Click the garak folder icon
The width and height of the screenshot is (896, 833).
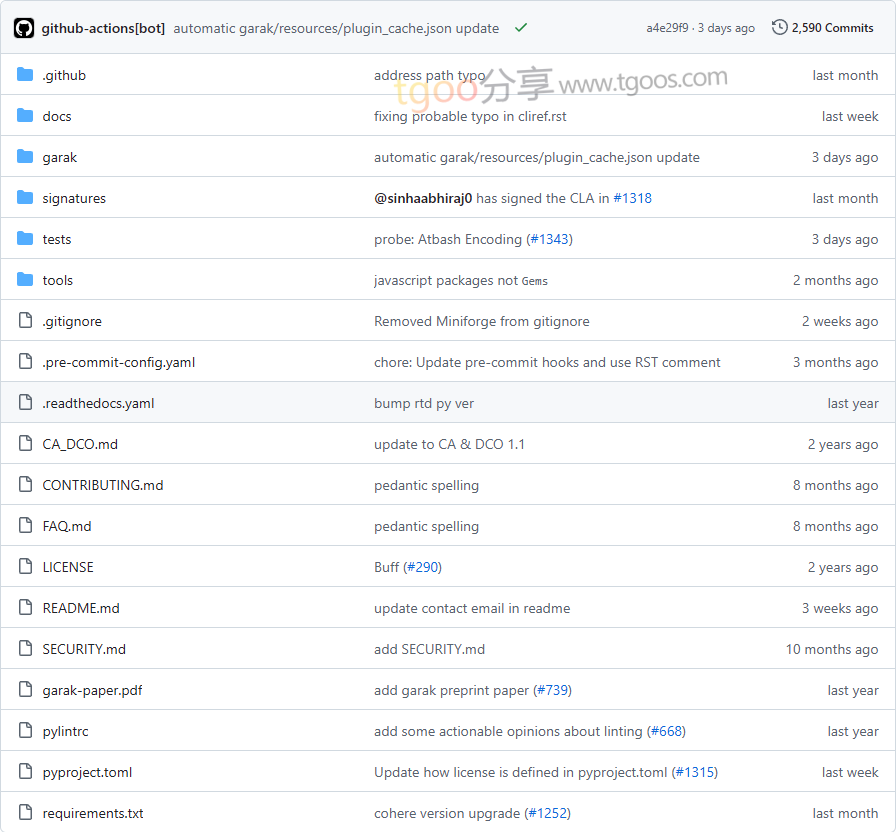tap(25, 157)
